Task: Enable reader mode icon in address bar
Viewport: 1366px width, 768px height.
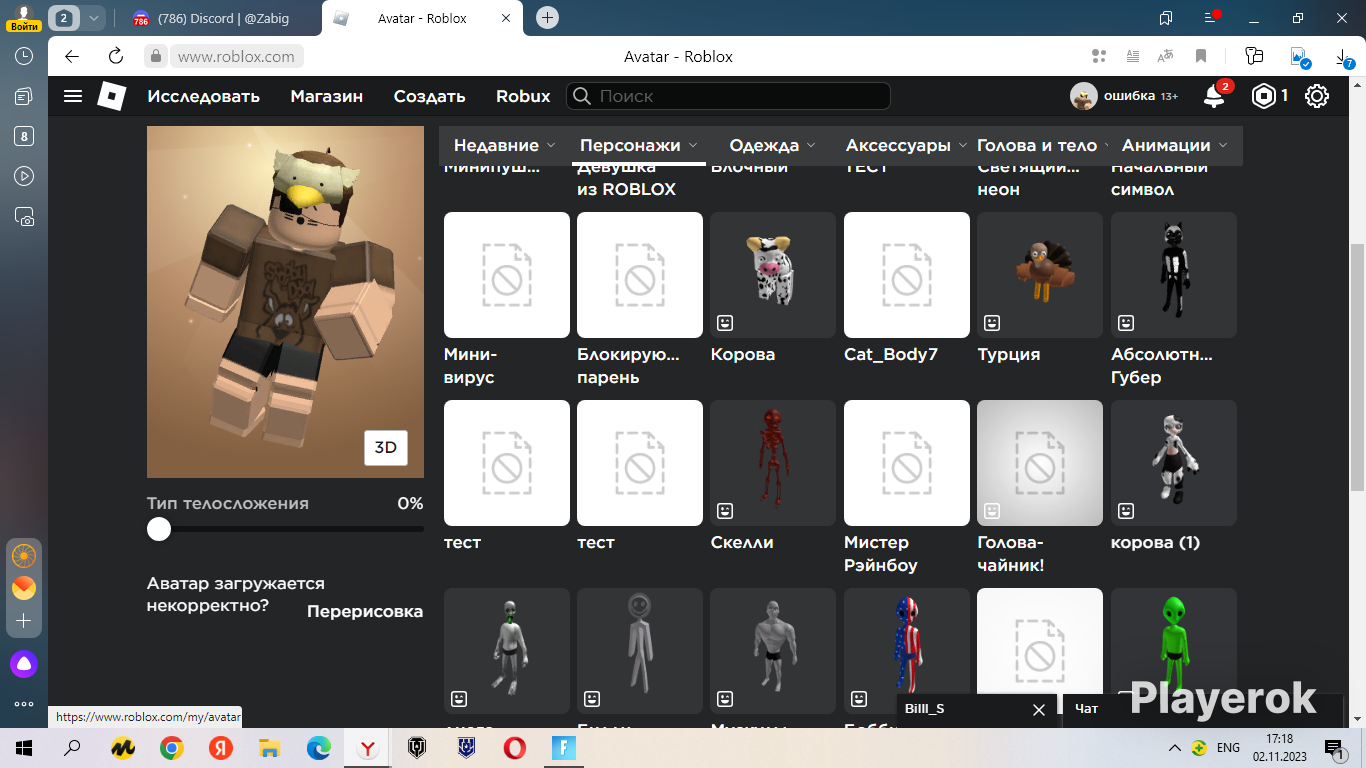Action: point(1132,56)
